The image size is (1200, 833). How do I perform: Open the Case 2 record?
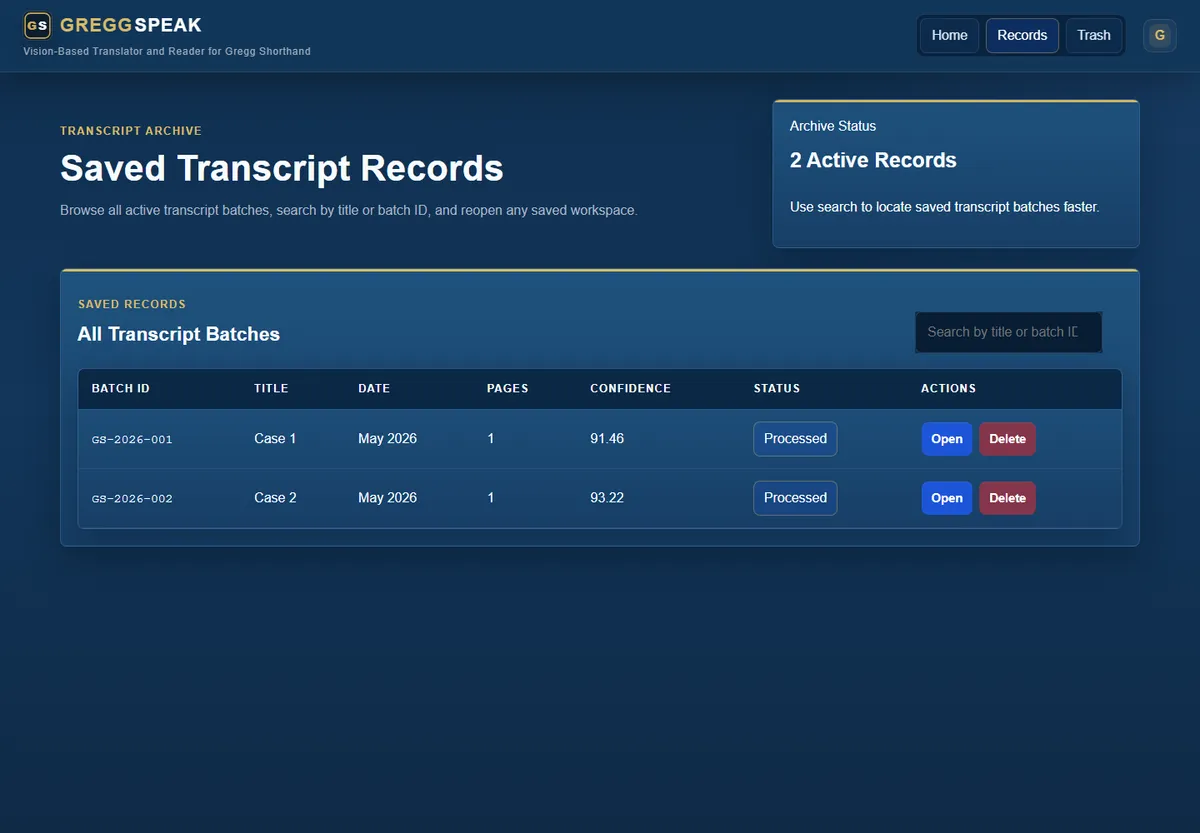point(947,498)
